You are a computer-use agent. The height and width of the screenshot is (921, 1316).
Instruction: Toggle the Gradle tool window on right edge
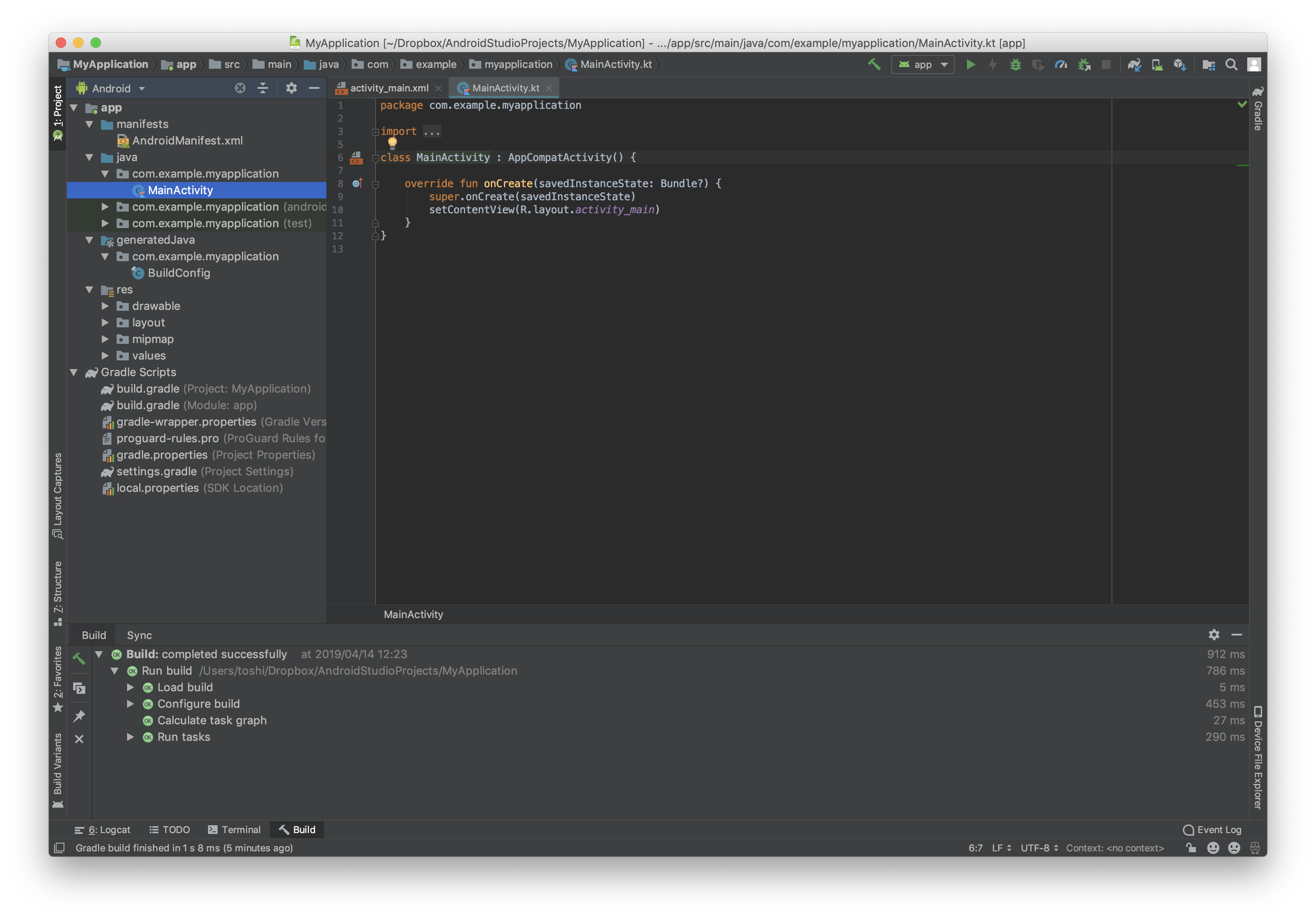1258,109
